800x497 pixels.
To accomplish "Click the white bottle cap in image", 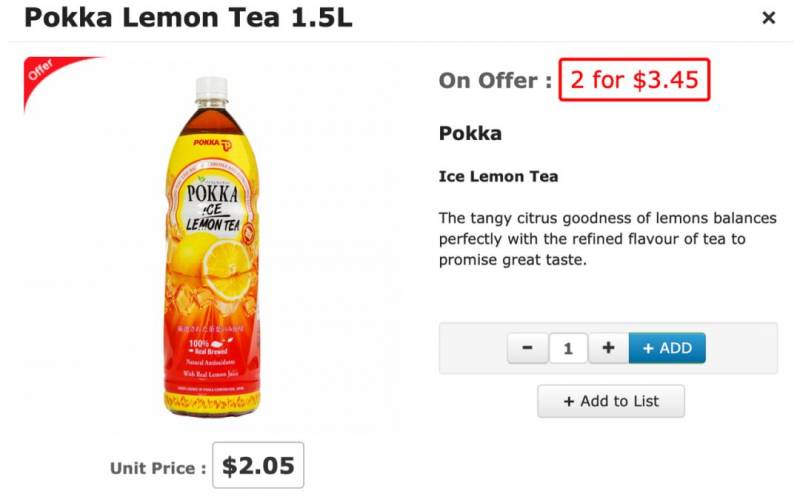I will point(211,88).
